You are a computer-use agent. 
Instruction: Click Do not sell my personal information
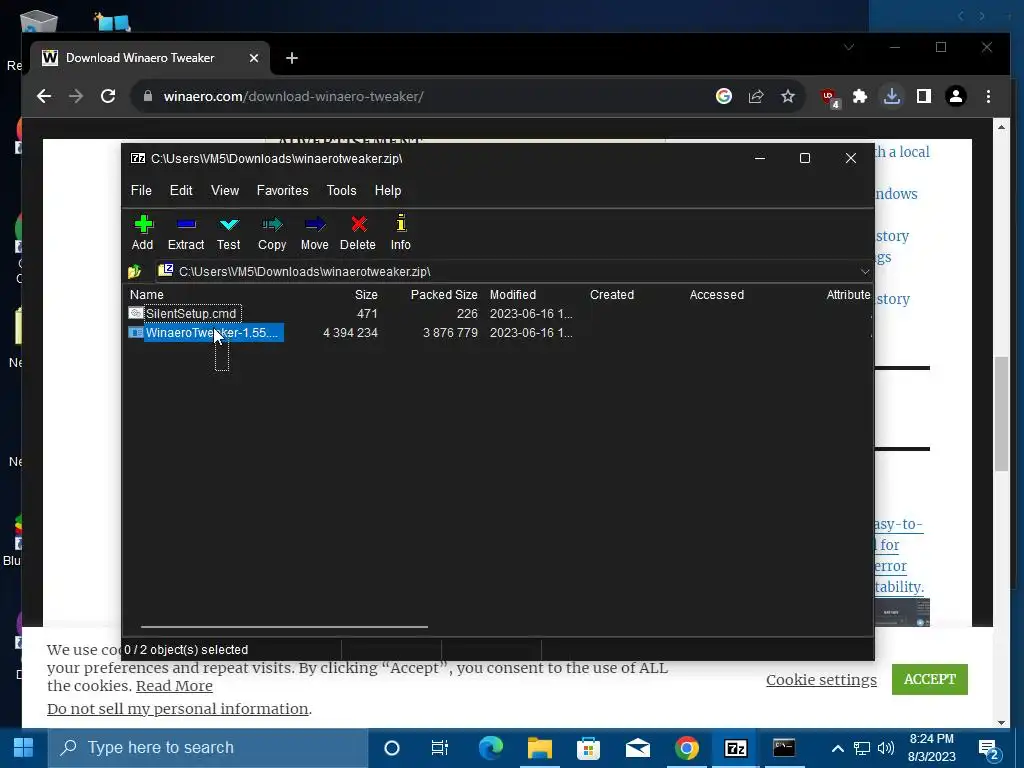click(178, 709)
